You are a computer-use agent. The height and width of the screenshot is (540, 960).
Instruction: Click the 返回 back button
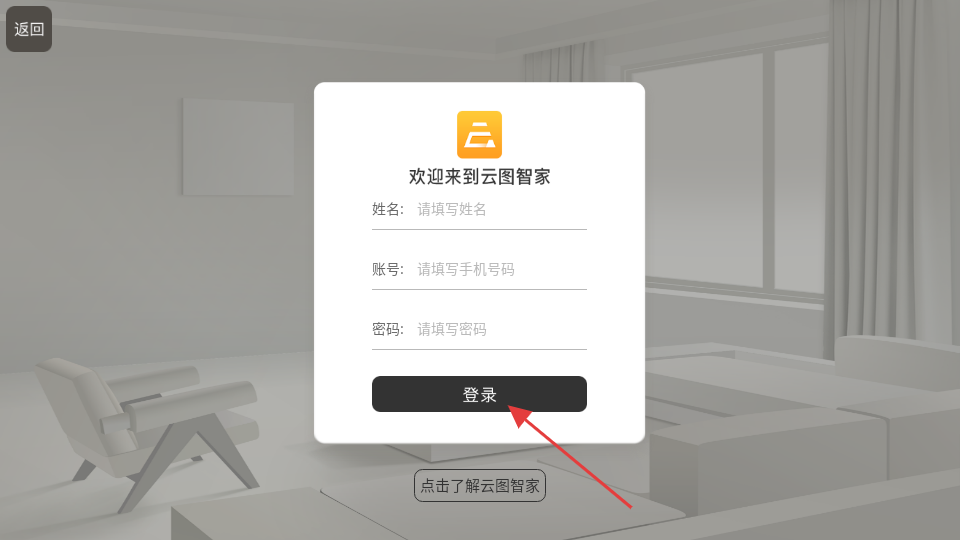click(x=29, y=29)
